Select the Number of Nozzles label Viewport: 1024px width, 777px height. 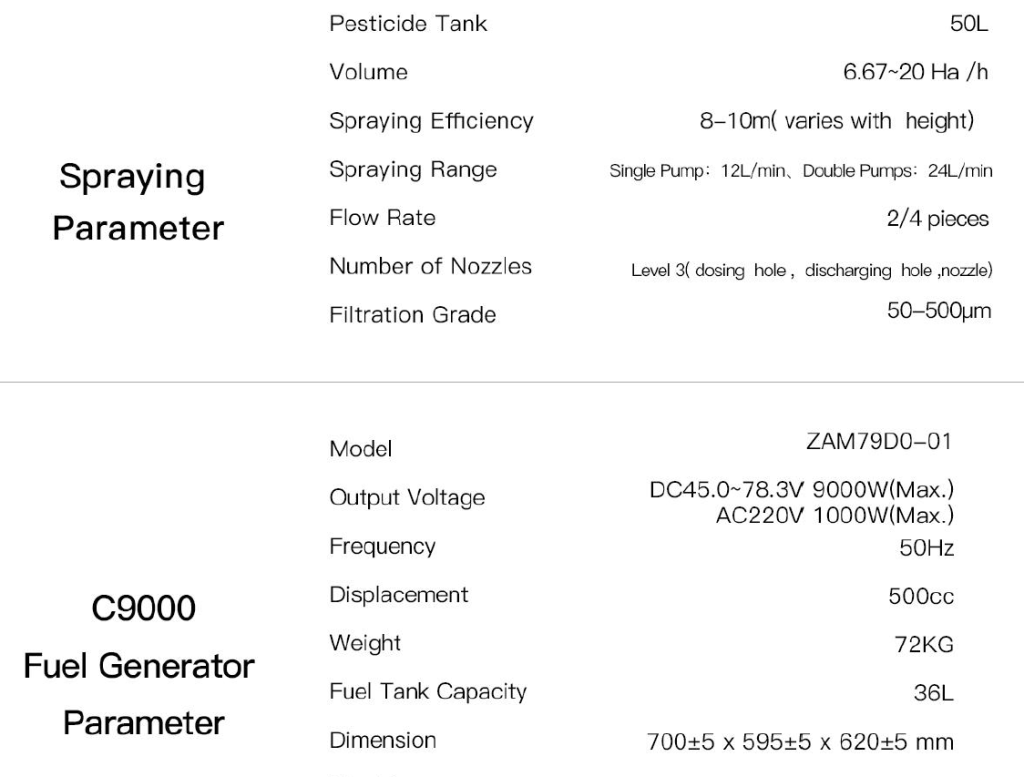430,267
